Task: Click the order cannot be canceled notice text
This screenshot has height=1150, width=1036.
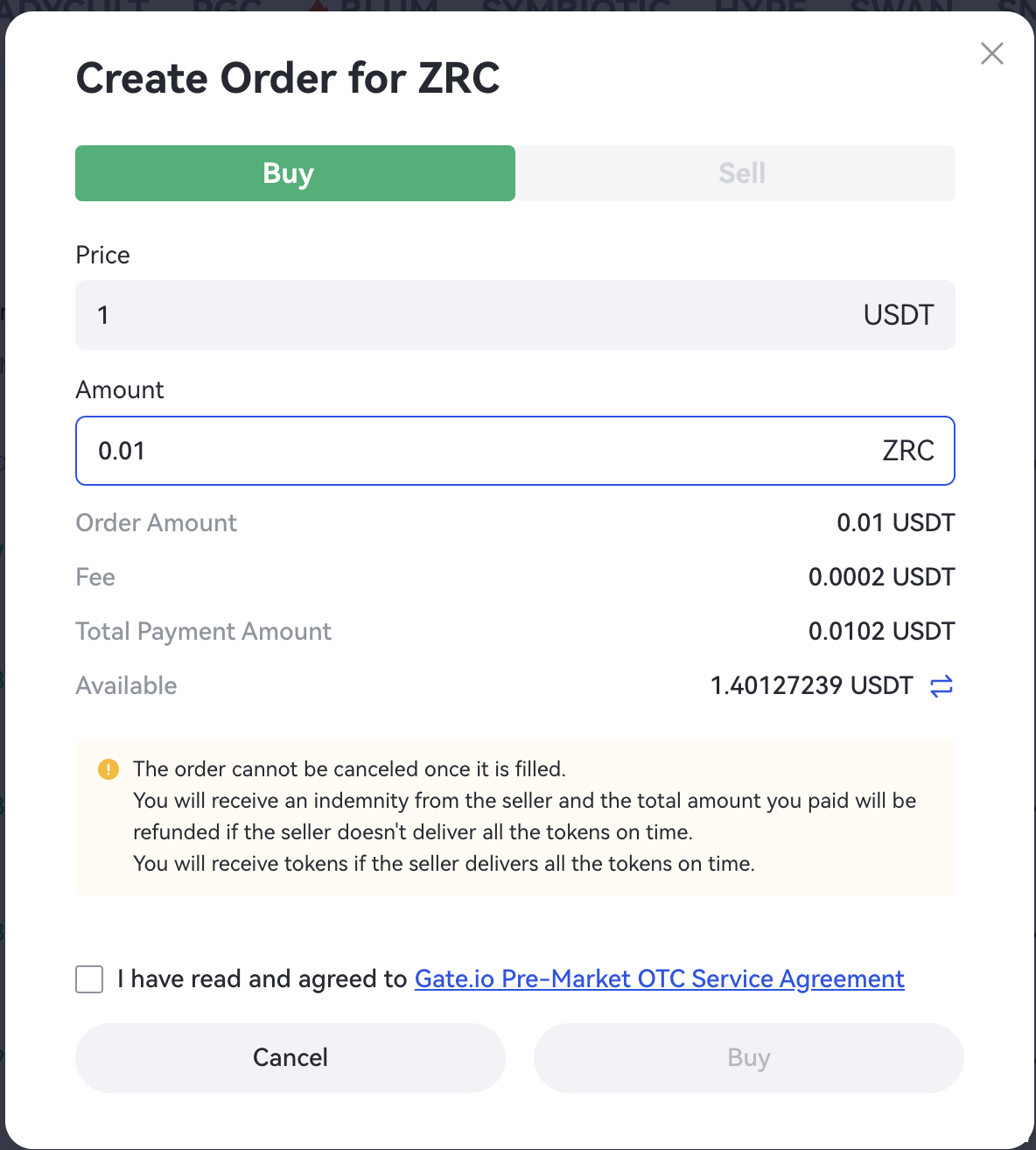Action: tap(350, 769)
